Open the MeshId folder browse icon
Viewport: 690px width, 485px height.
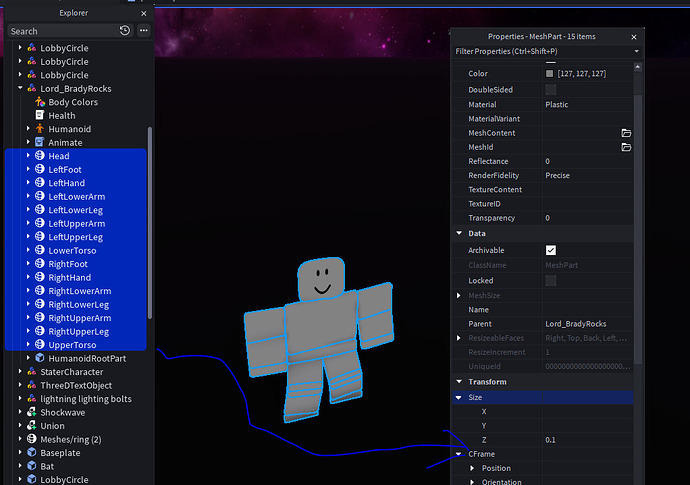[x=626, y=147]
